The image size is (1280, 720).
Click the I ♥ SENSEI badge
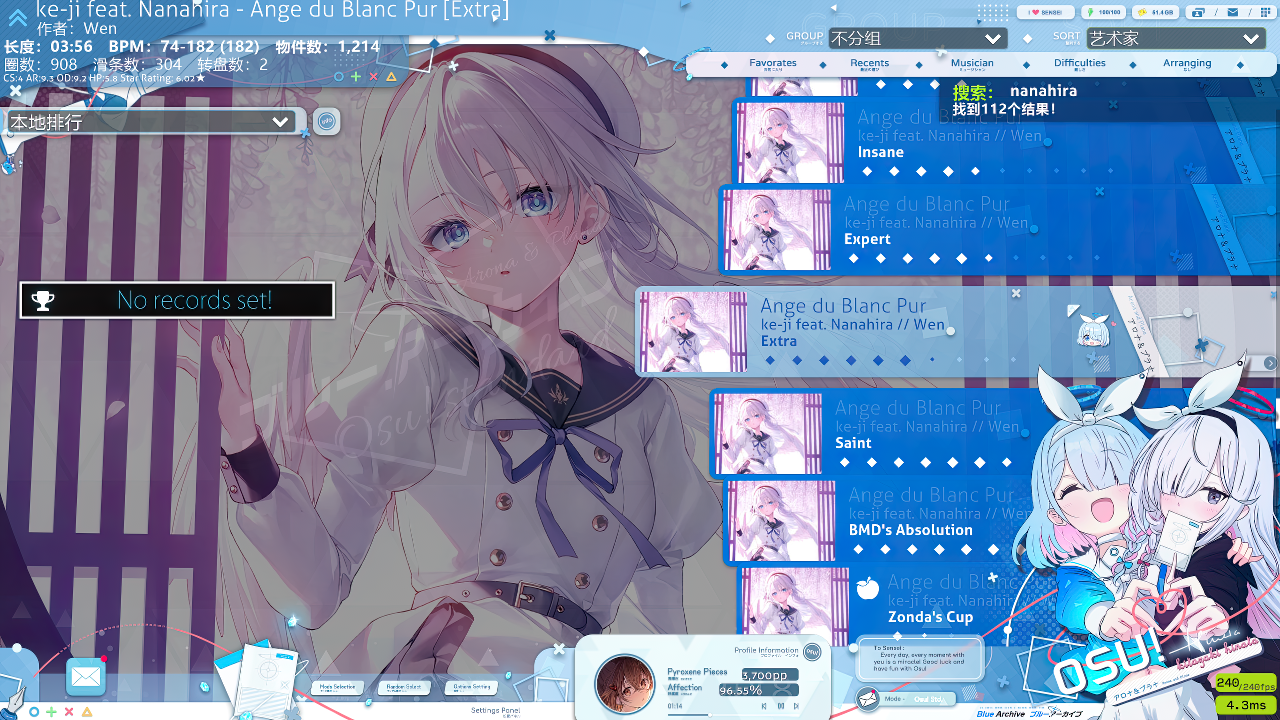[1046, 12]
